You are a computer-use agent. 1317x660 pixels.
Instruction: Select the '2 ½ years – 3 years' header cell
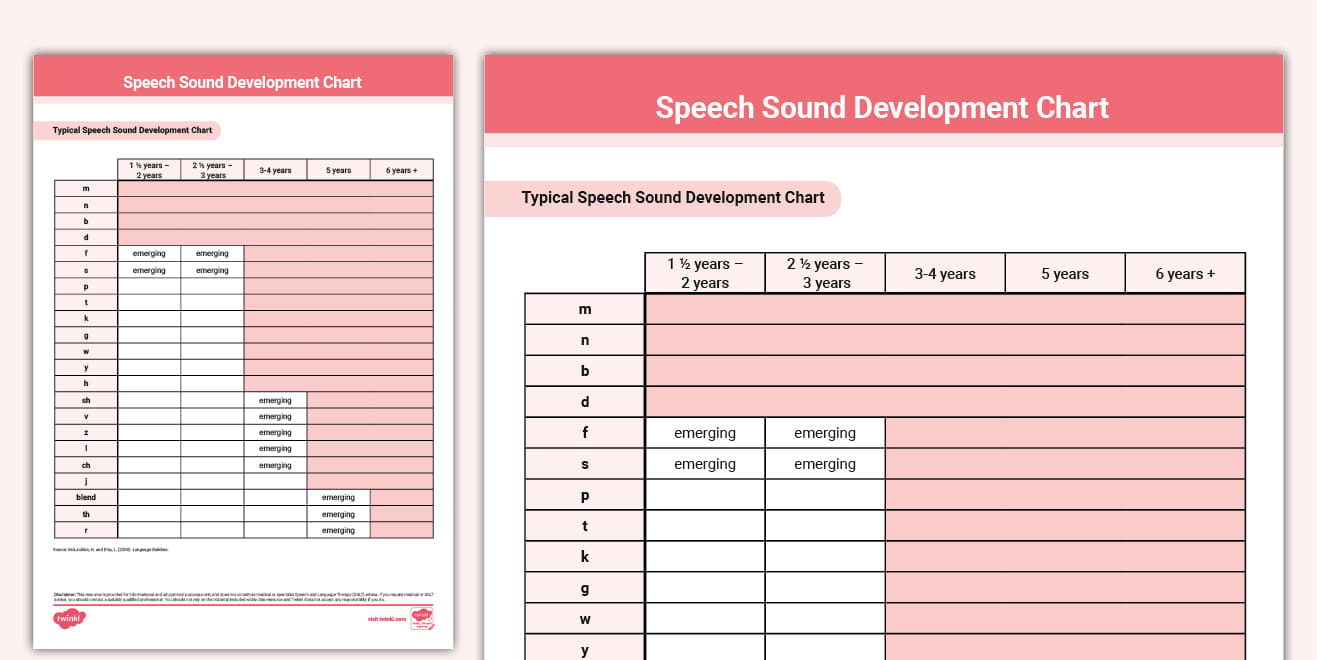coord(825,272)
